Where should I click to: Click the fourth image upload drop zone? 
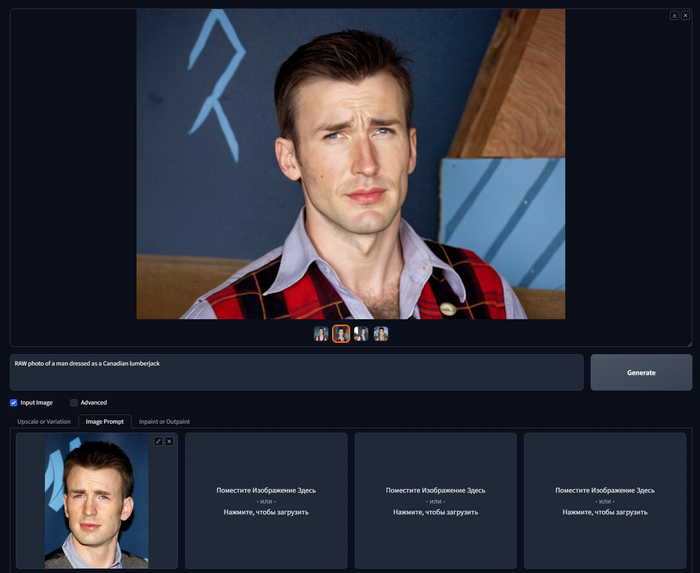(605, 501)
